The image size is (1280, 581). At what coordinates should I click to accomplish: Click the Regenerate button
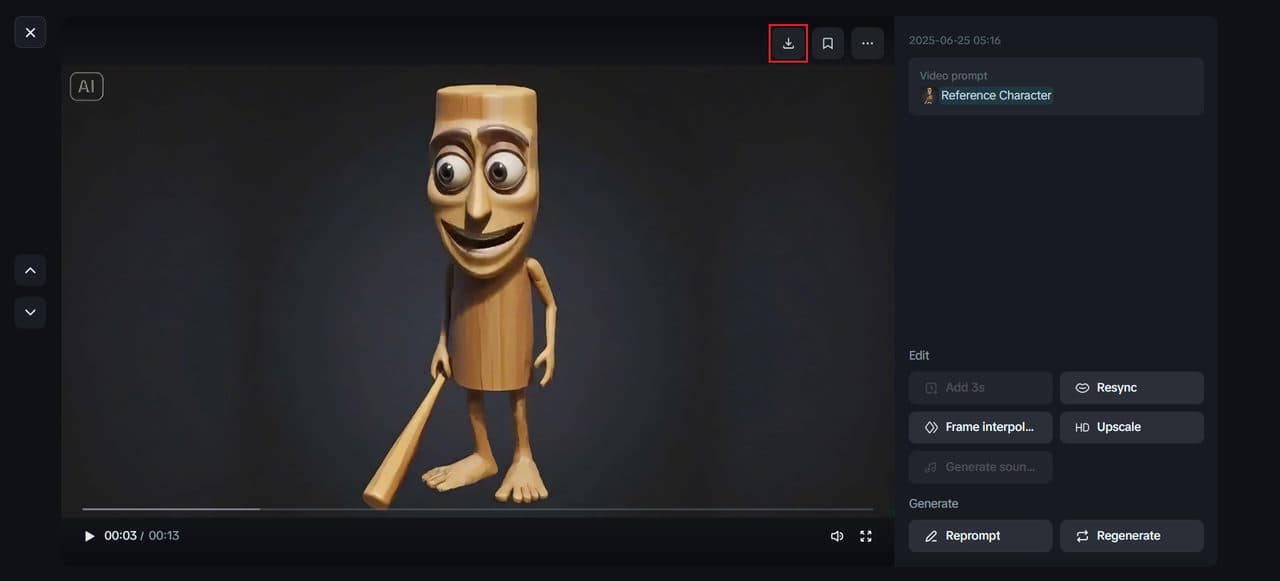[1132, 536]
